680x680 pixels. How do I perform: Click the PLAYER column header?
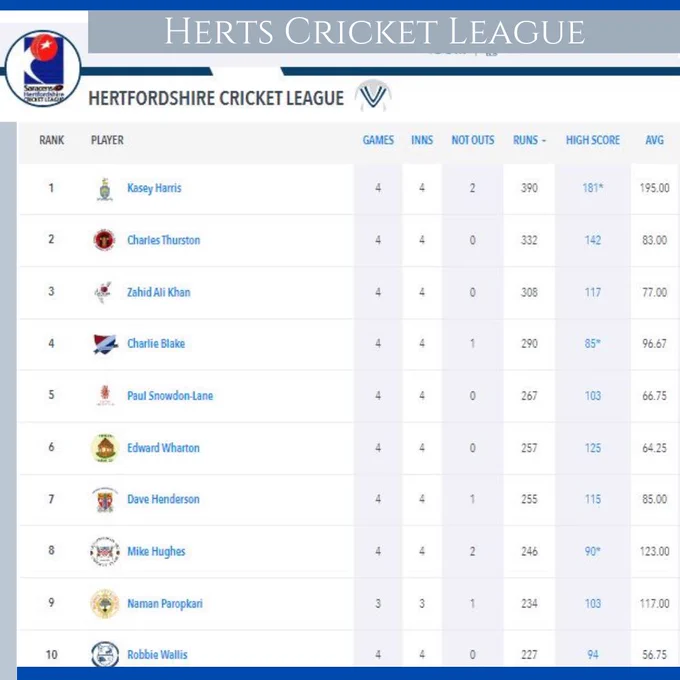pos(107,140)
